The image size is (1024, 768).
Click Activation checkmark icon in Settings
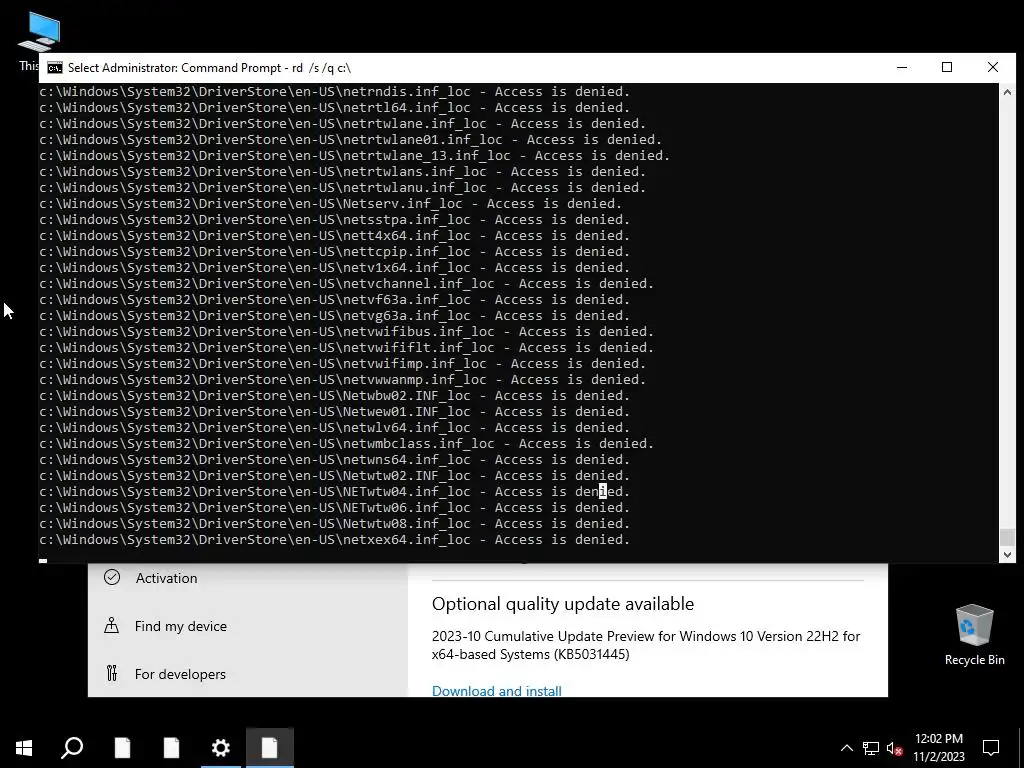[x=112, y=577]
